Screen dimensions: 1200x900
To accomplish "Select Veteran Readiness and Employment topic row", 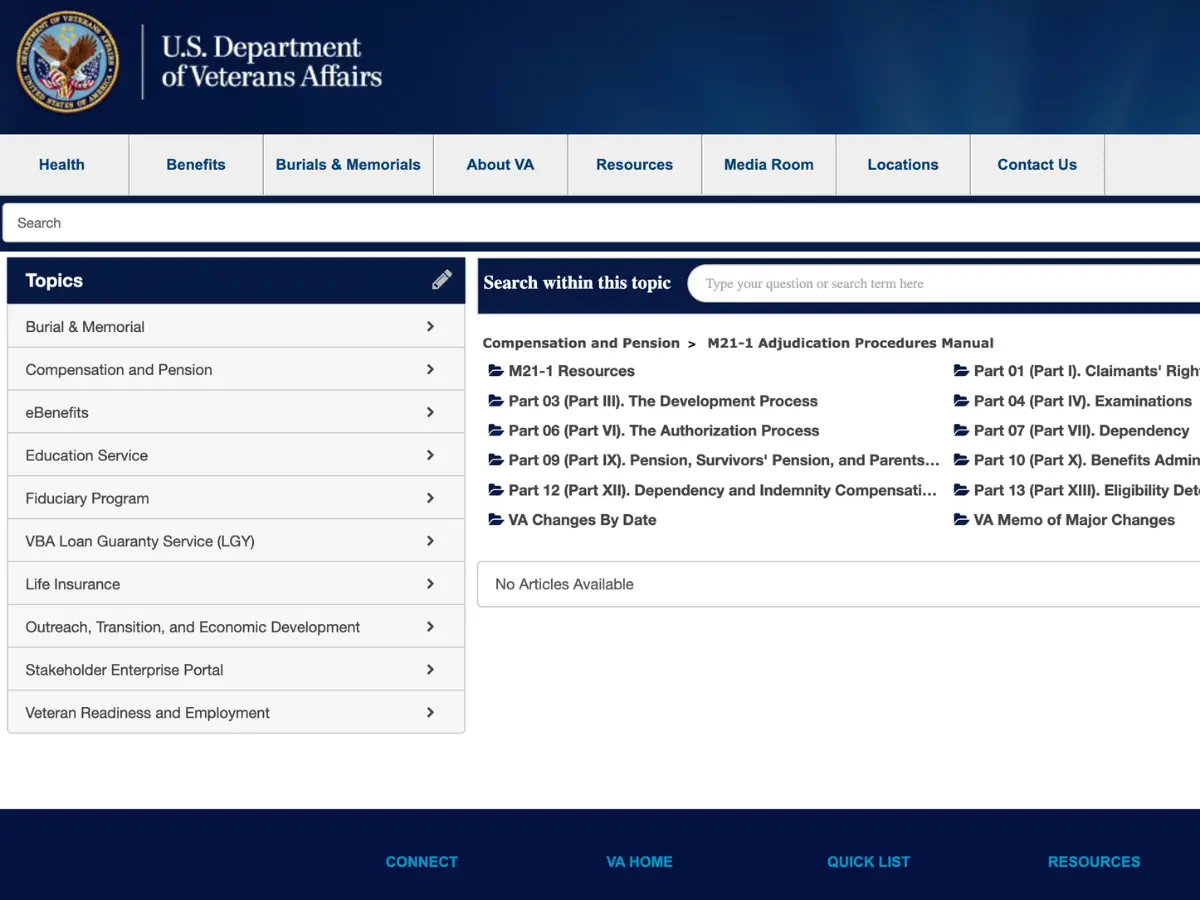I will pyautogui.click(x=236, y=713).
